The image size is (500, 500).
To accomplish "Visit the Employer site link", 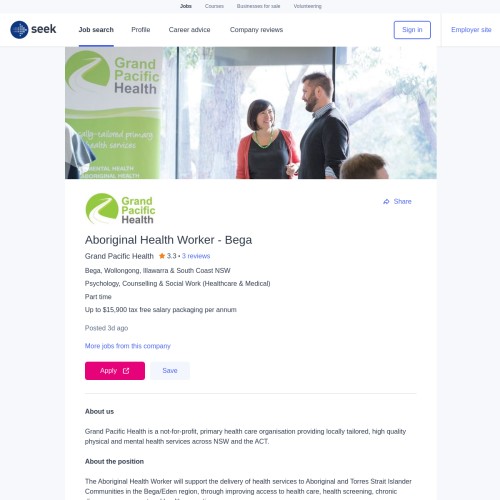I will [x=471, y=30].
